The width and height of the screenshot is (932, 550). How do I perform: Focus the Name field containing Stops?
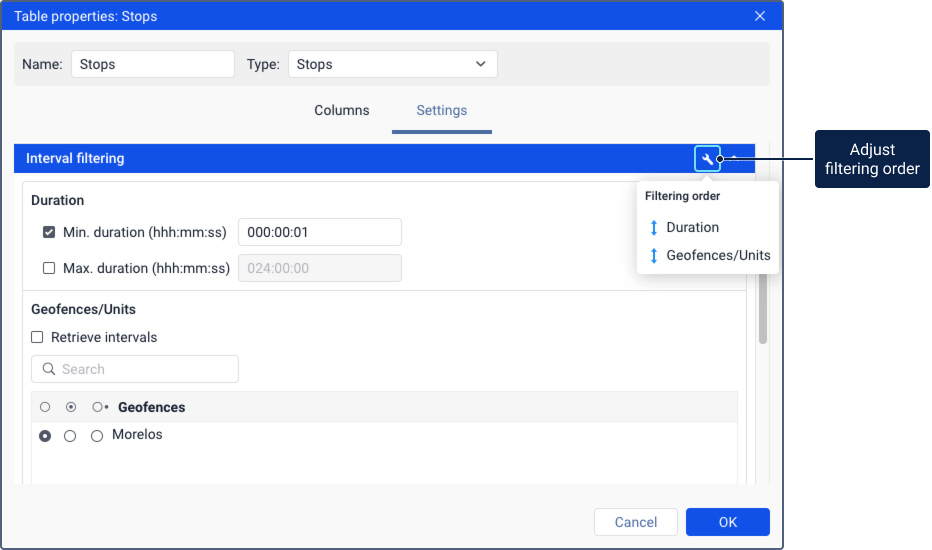point(153,64)
